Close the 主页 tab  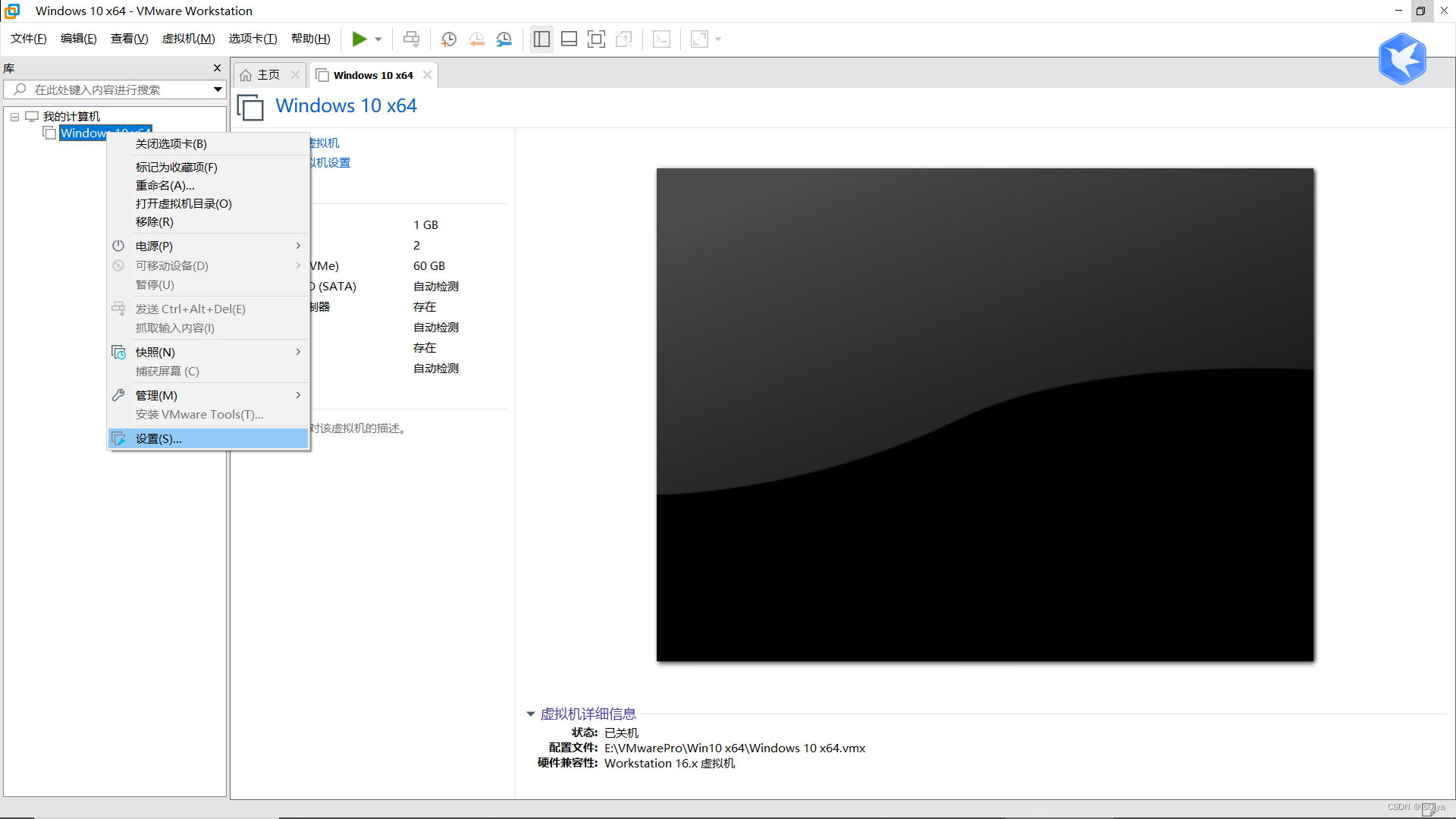[x=296, y=75]
